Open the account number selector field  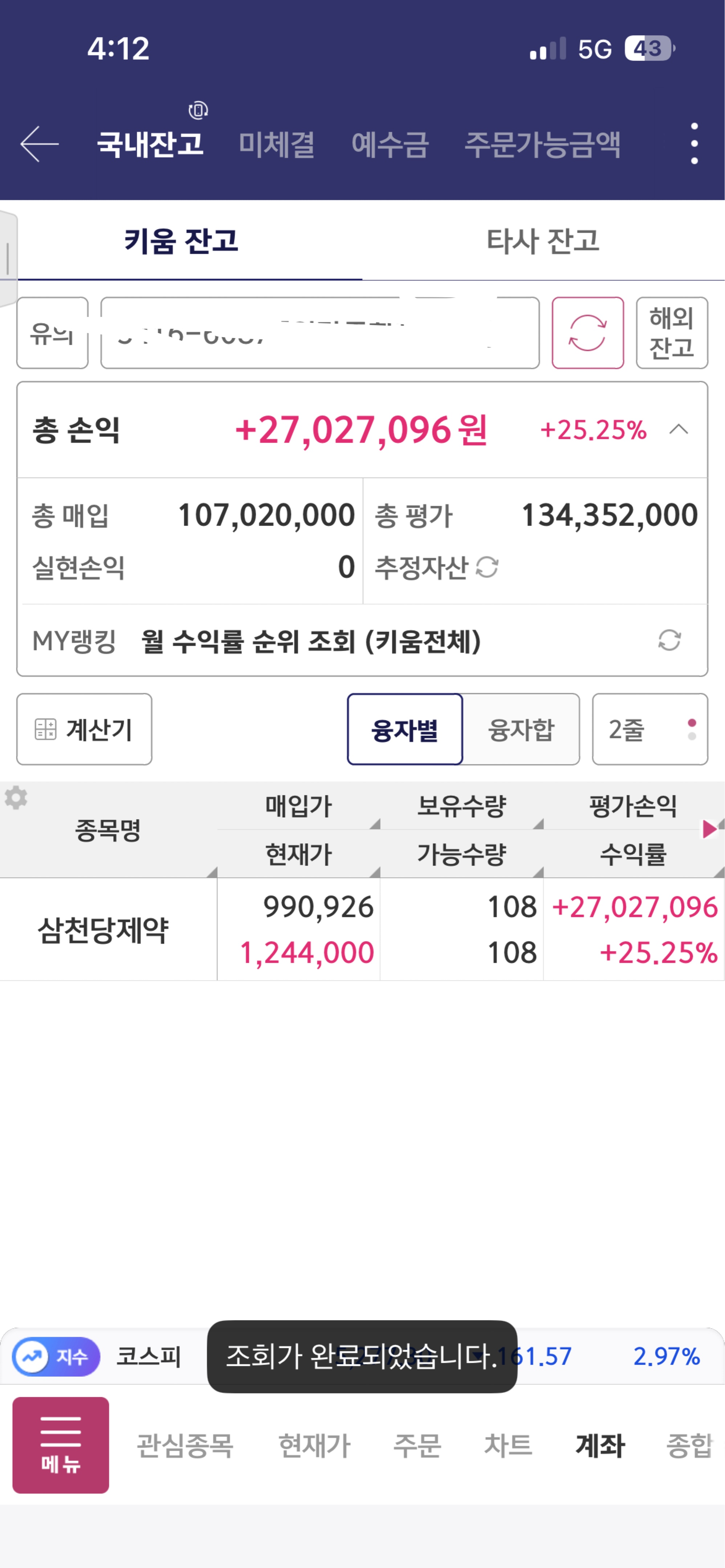(x=319, y=333)
